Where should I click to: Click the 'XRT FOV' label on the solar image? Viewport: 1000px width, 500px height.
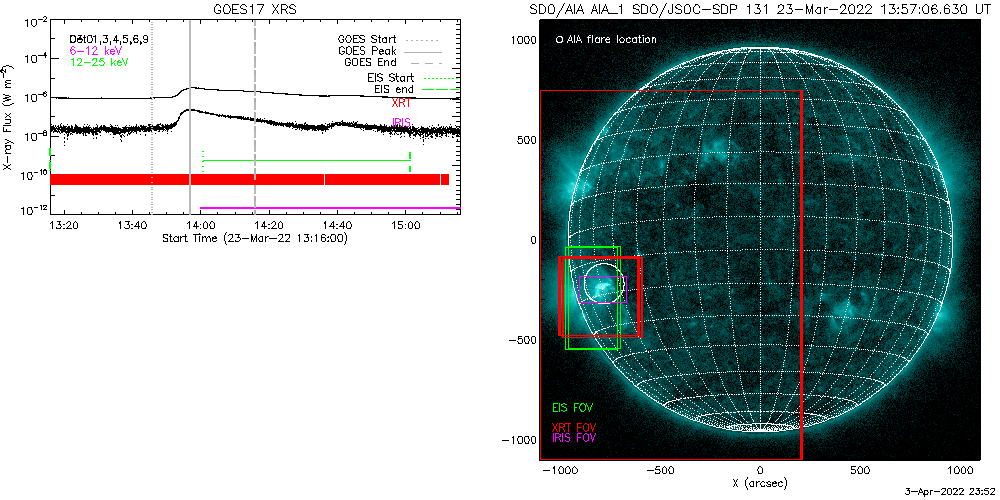(x=572, y=427)
